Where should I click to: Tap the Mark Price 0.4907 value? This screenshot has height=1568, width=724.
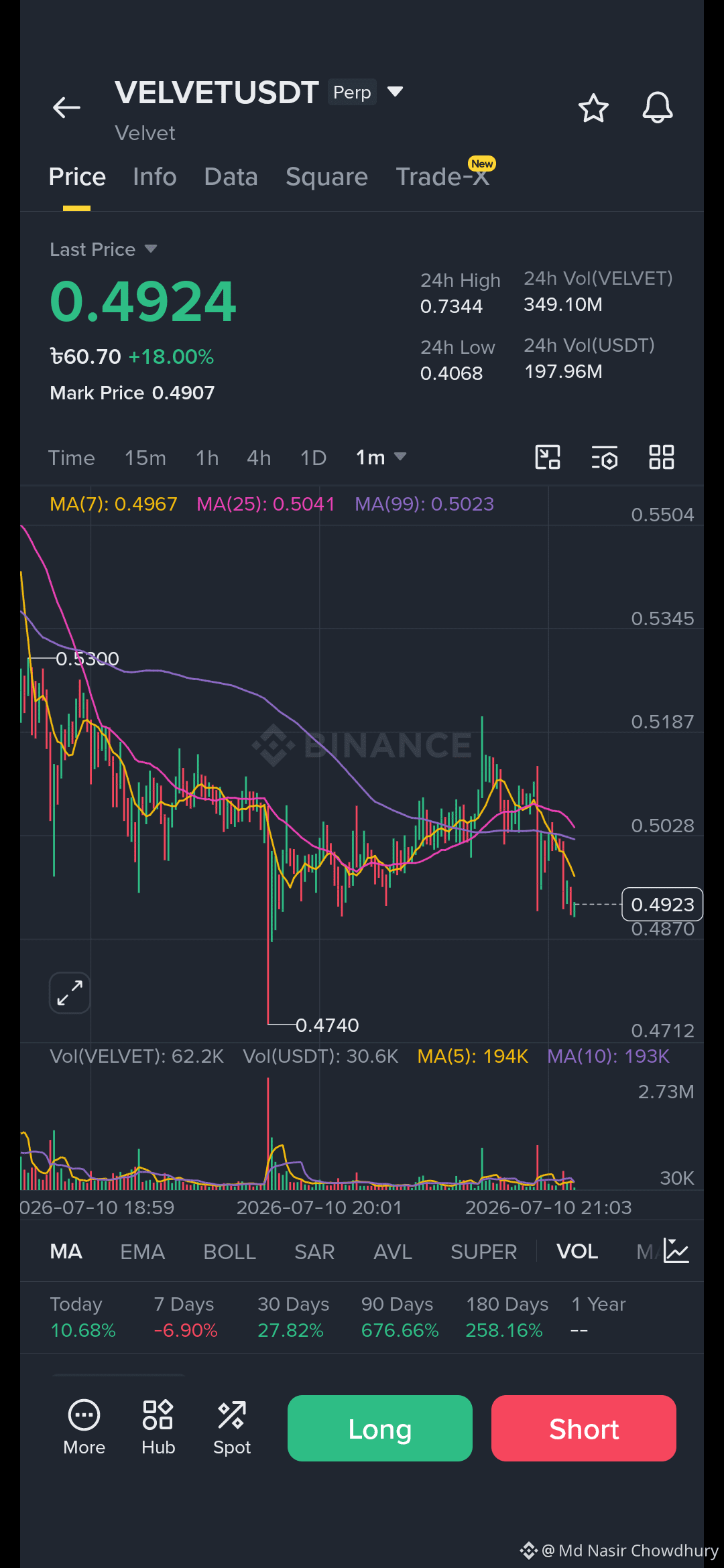(x=132, y=393)
